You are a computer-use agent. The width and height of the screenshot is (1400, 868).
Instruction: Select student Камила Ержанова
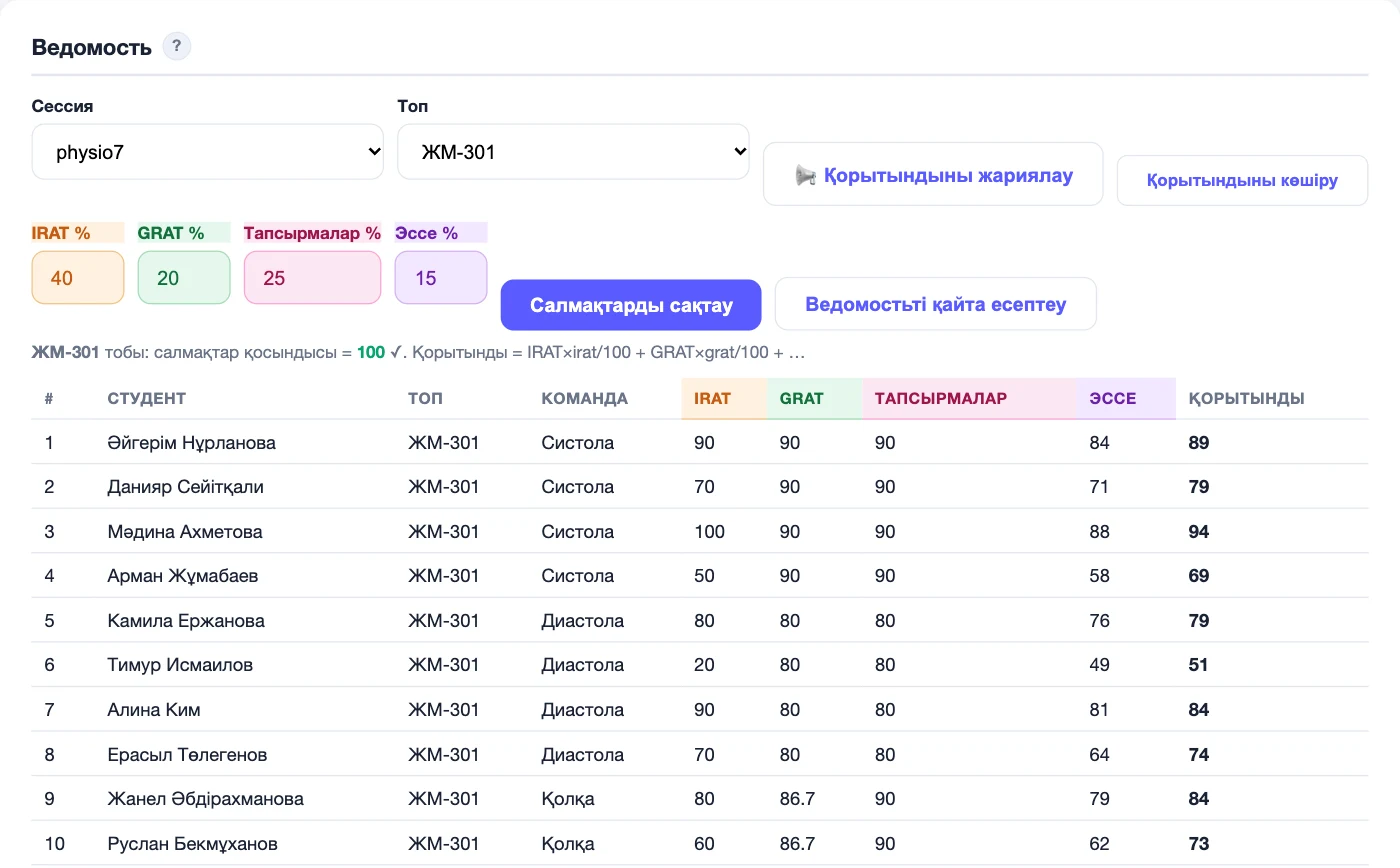tap(186, 621)
